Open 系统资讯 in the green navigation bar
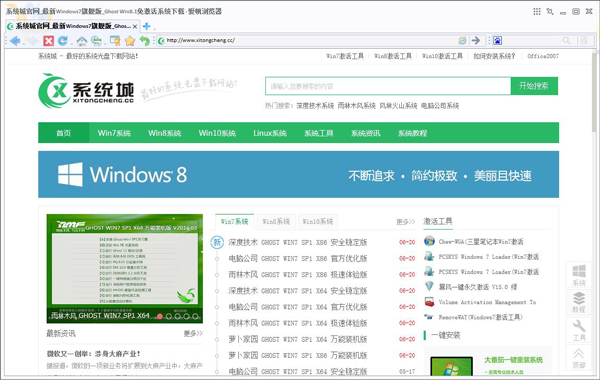600x380 pixels. 366,133
